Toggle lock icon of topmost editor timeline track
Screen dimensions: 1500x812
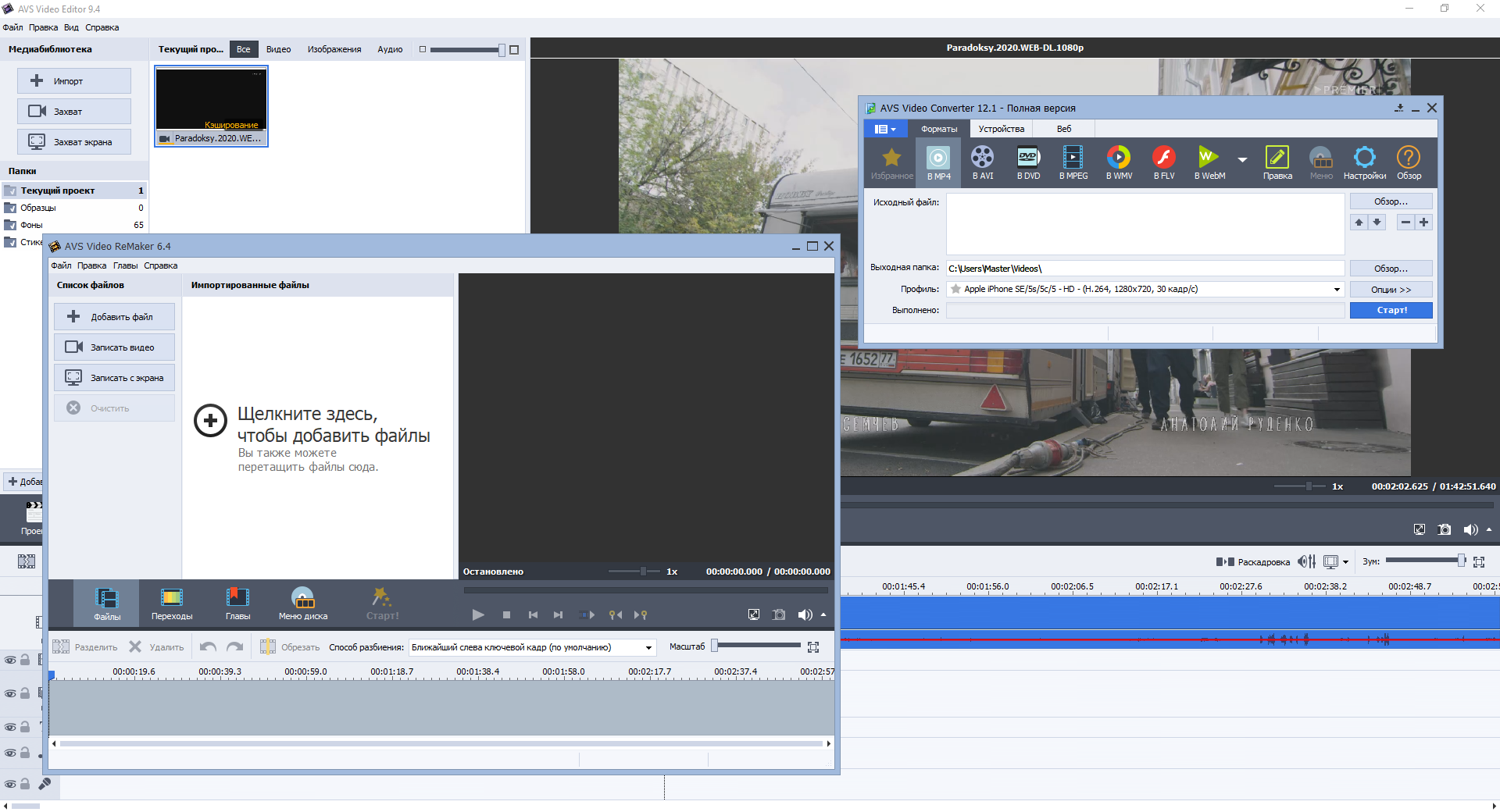coord(25,660)
